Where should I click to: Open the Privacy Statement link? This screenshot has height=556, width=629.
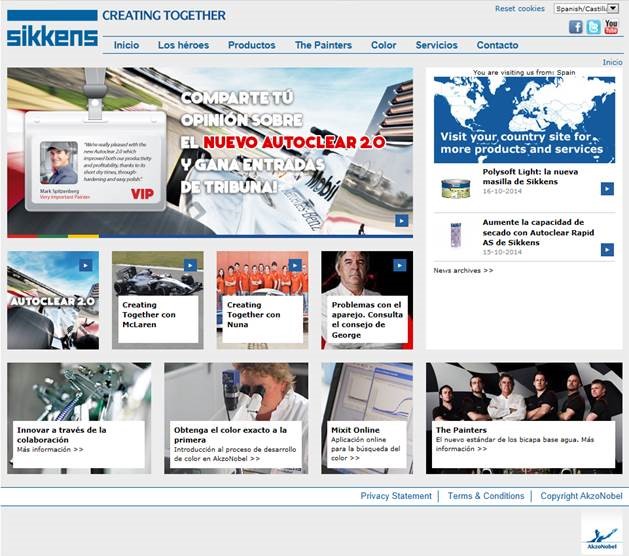[x=396, y=496]
